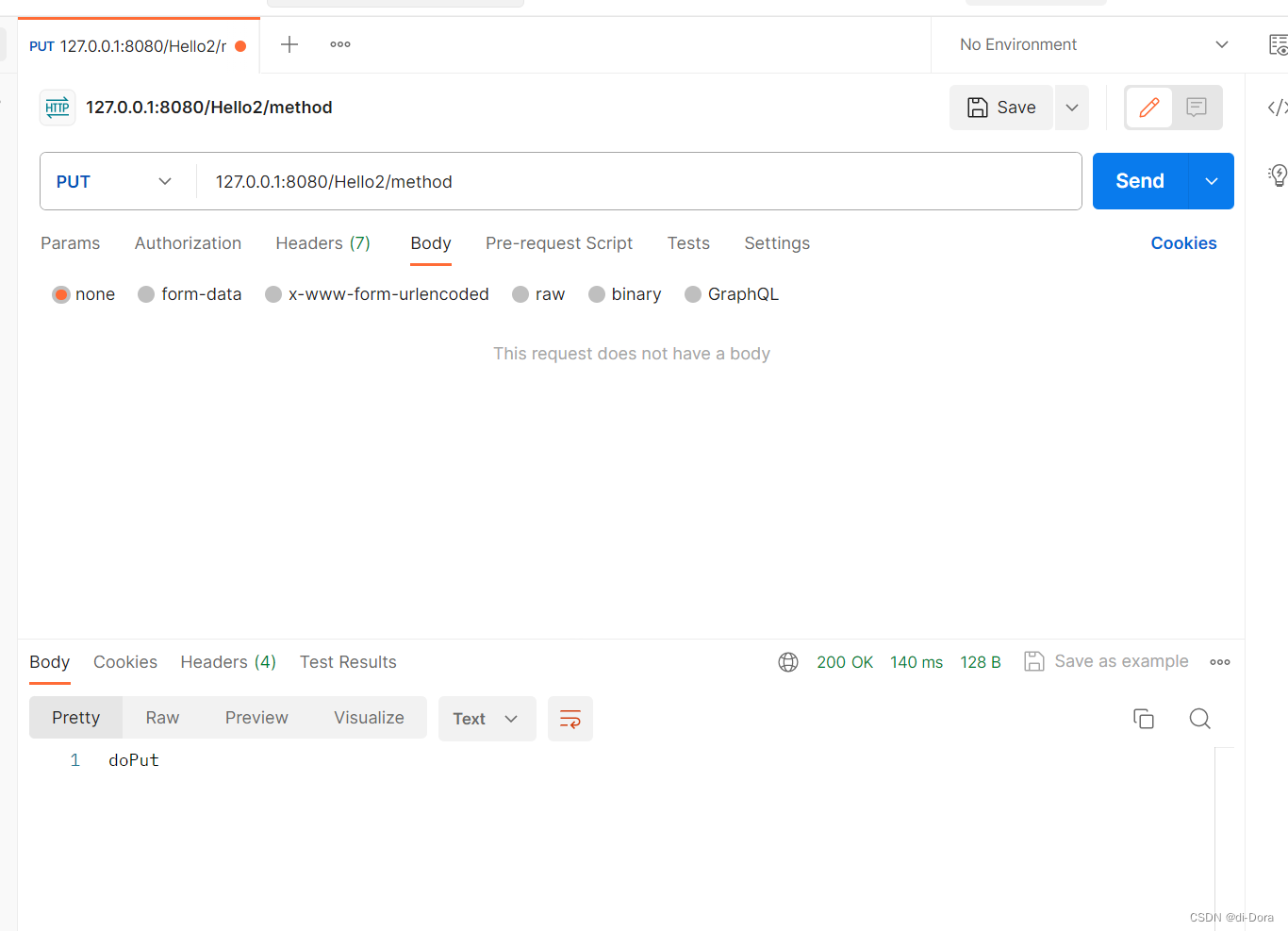This screenshot has height=931, width=1288.
Task: Switch response view to Preview
Action: (256, 718)
